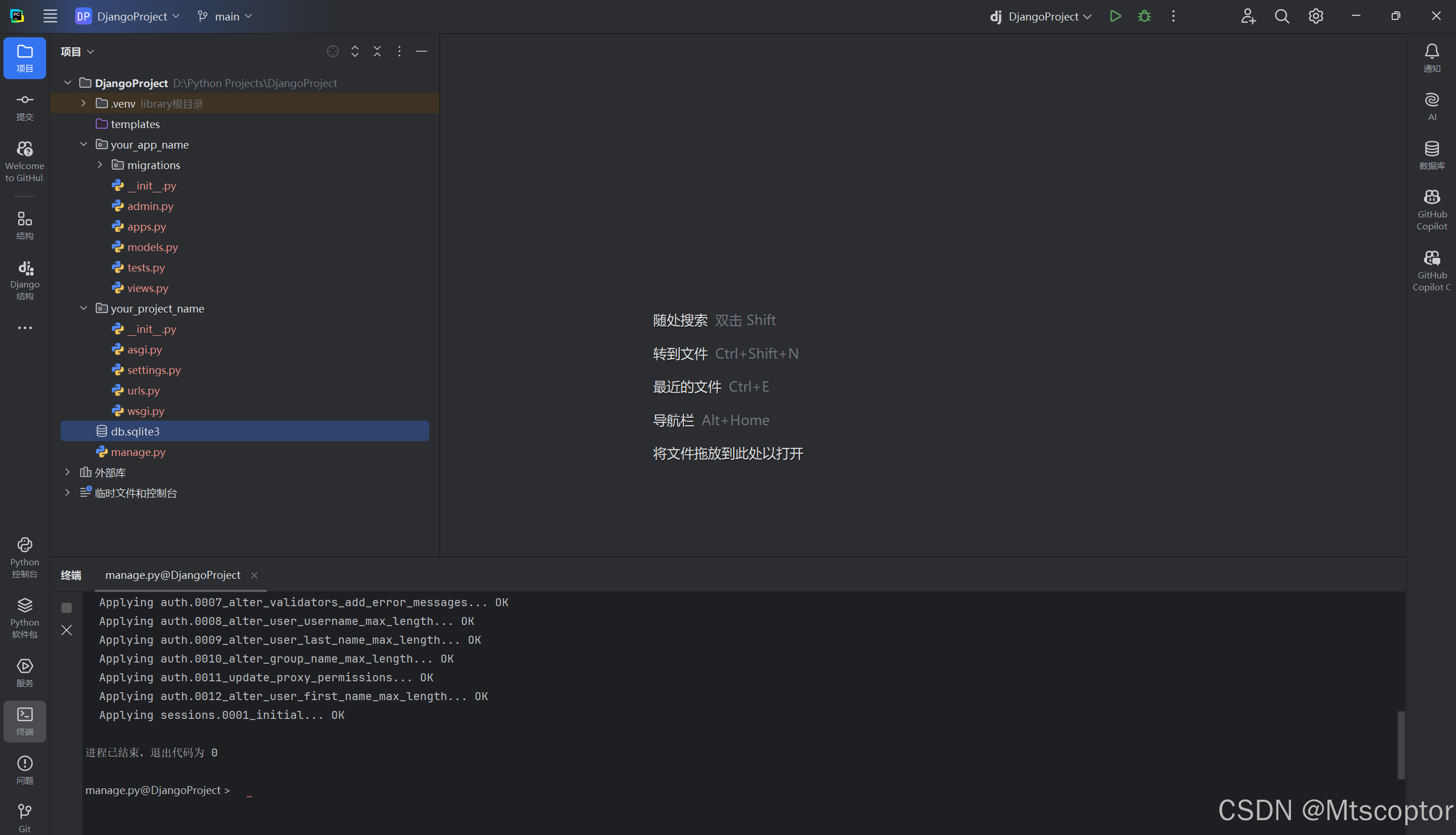Open the Database tool window

(x=1432, y=155)
